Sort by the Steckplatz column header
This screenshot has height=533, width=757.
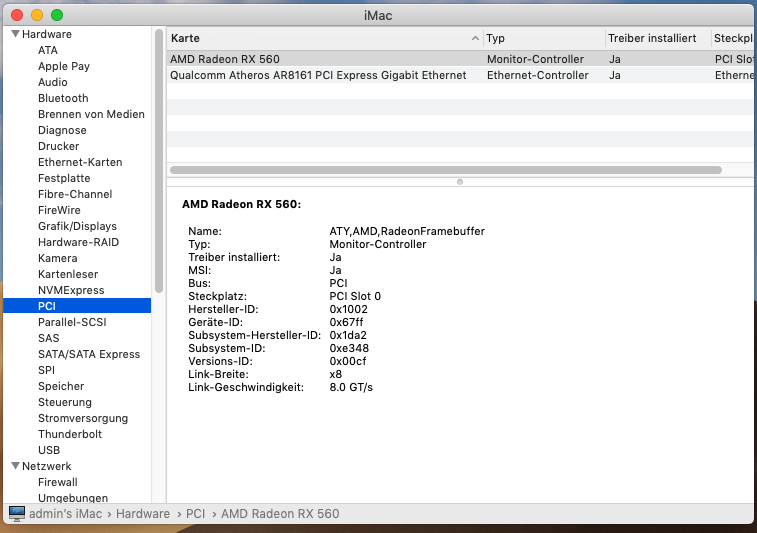coord(733,38)
